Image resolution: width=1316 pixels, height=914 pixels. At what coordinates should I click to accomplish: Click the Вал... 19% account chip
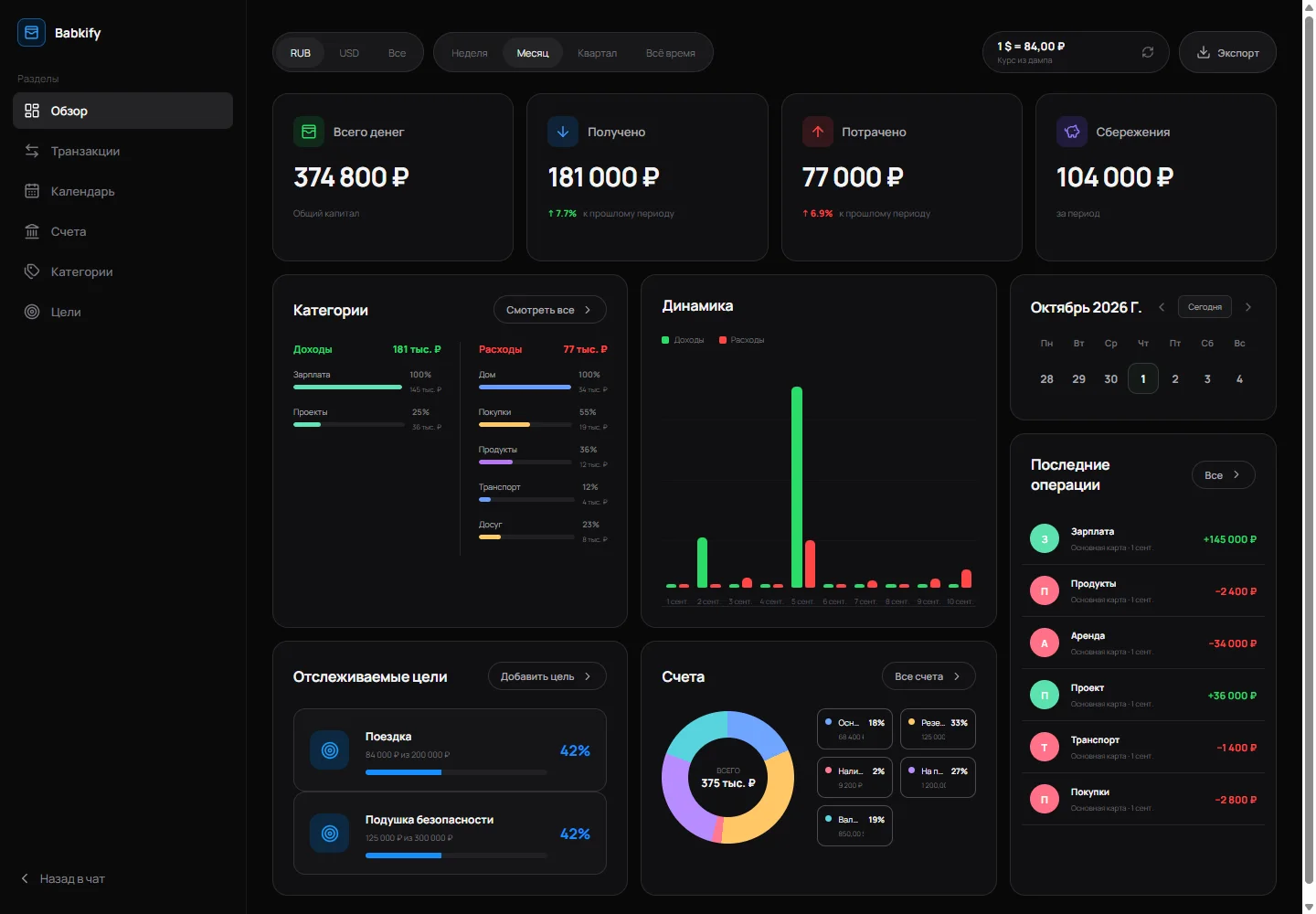854,825
